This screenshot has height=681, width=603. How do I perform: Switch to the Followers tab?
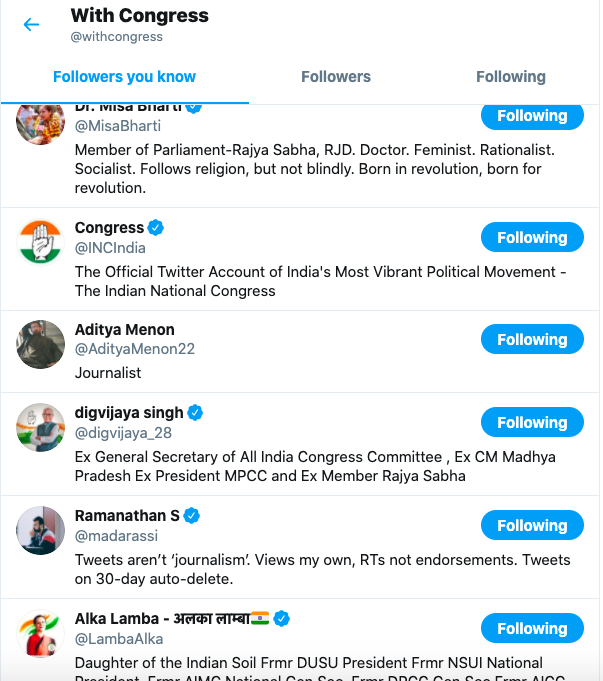click(x=336, y=76)
